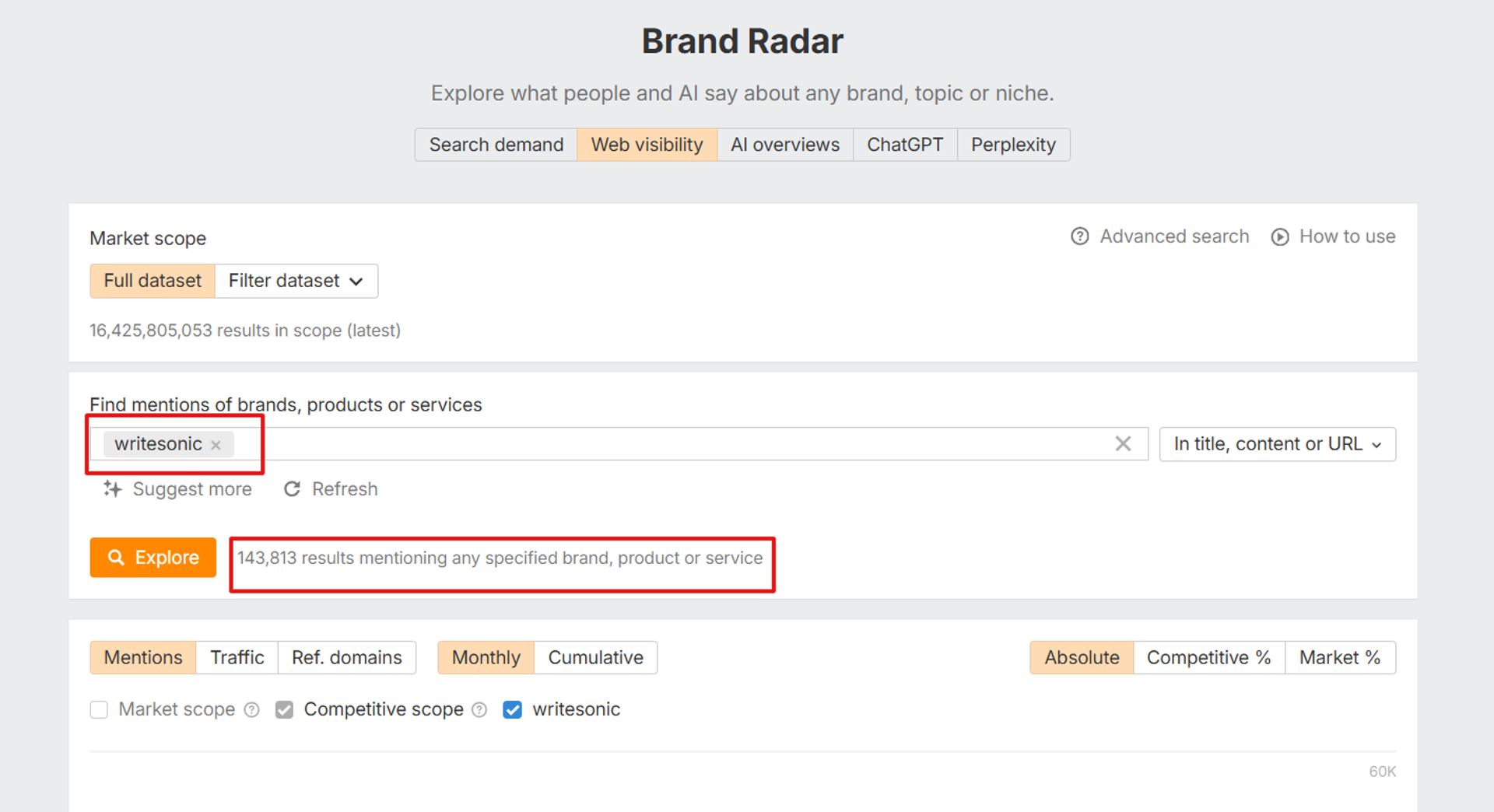Click Suggest more brands
The image size is (1494, 812).
click(x=177, y=489)
